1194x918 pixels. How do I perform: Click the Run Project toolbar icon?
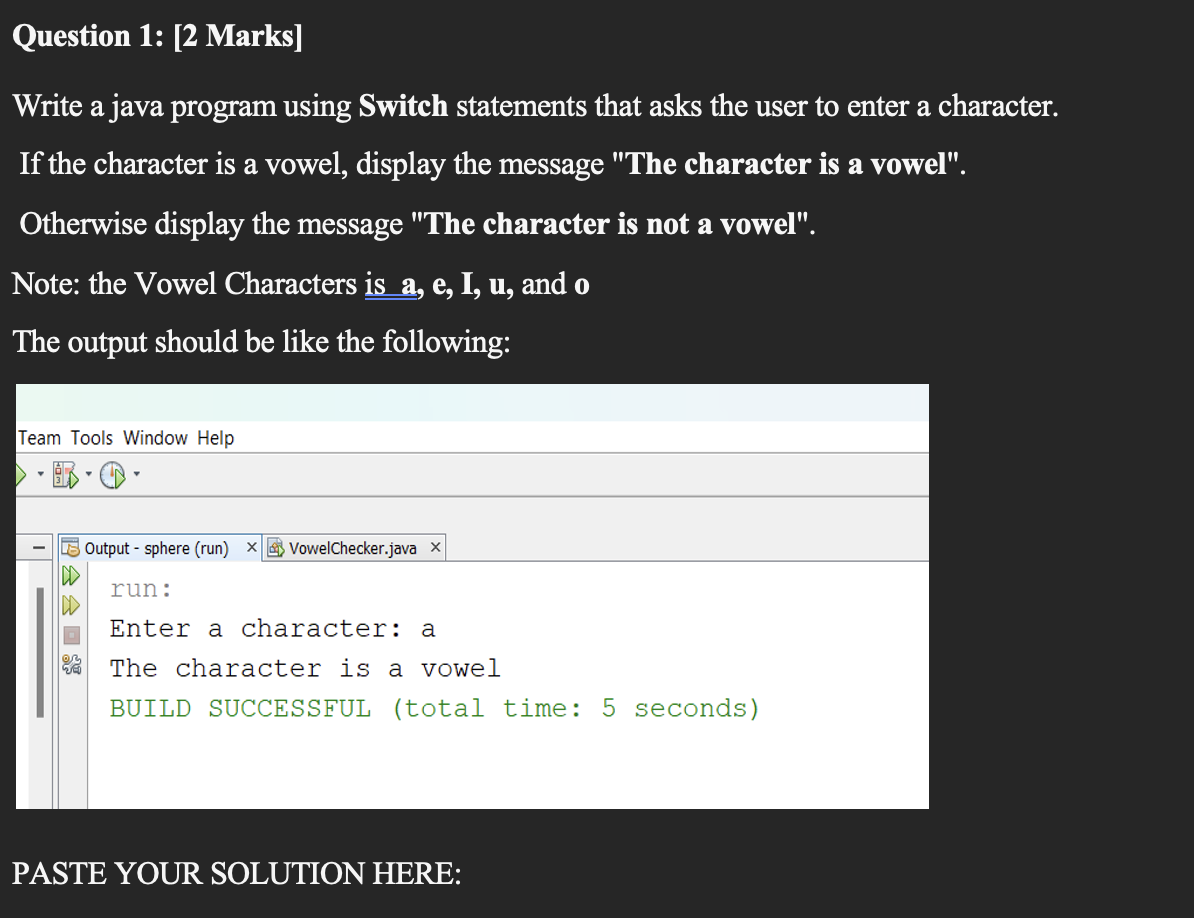(19, 473)
